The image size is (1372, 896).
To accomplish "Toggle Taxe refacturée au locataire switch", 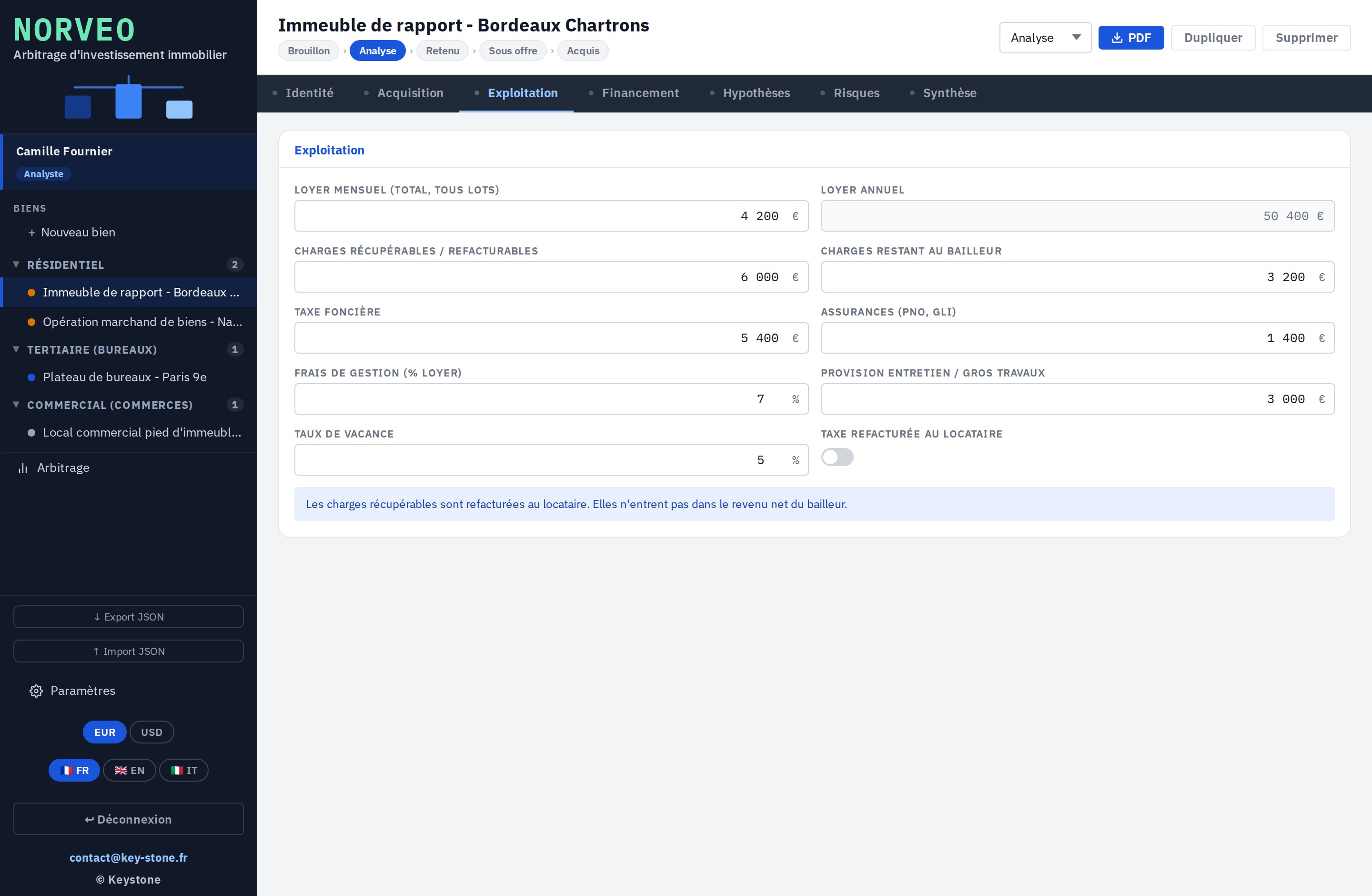I will point(837,457).
